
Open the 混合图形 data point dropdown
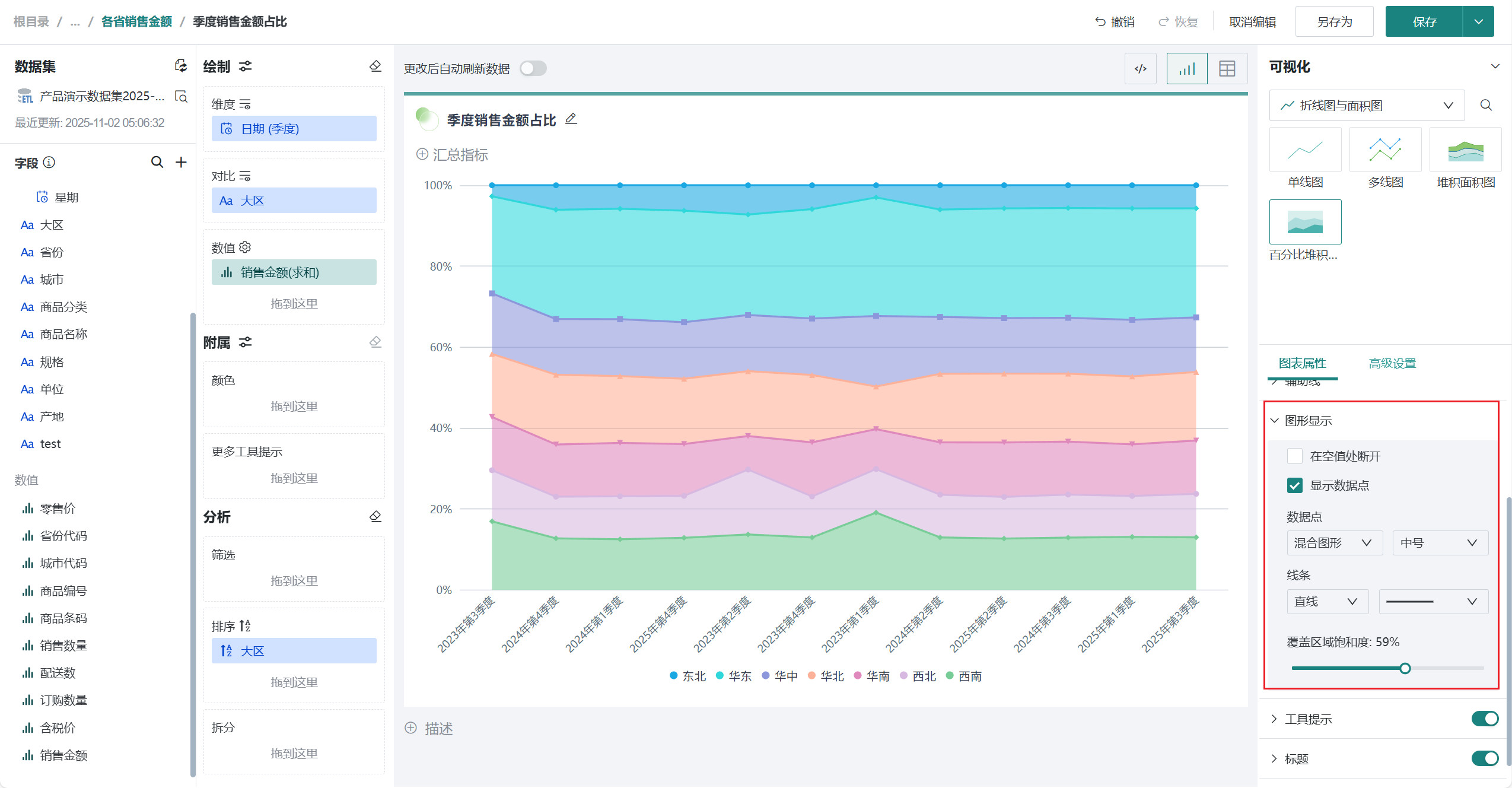[x=1334, y=543]
